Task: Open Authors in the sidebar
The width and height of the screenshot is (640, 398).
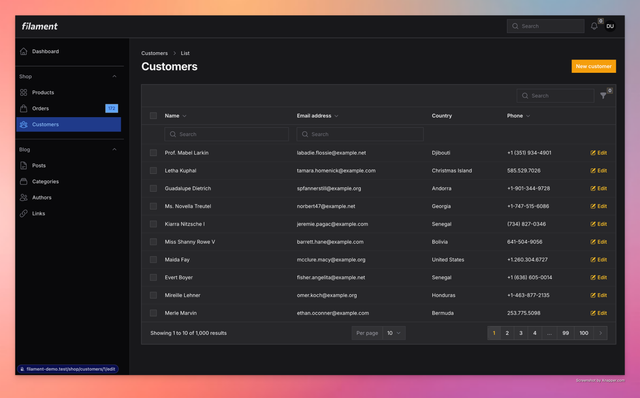Action: coord(69,198)
